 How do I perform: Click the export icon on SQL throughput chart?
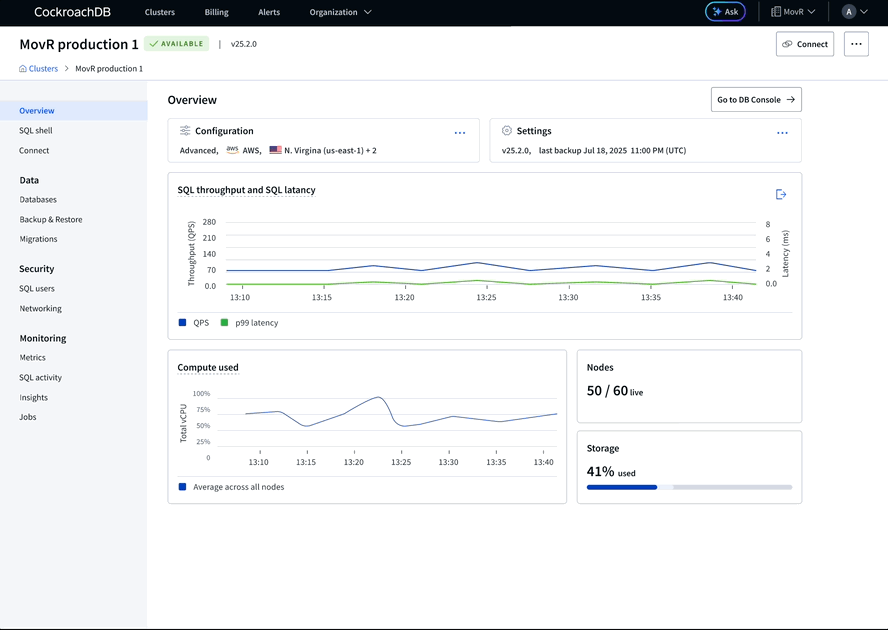pyautogui.click(x=781, y=194)
